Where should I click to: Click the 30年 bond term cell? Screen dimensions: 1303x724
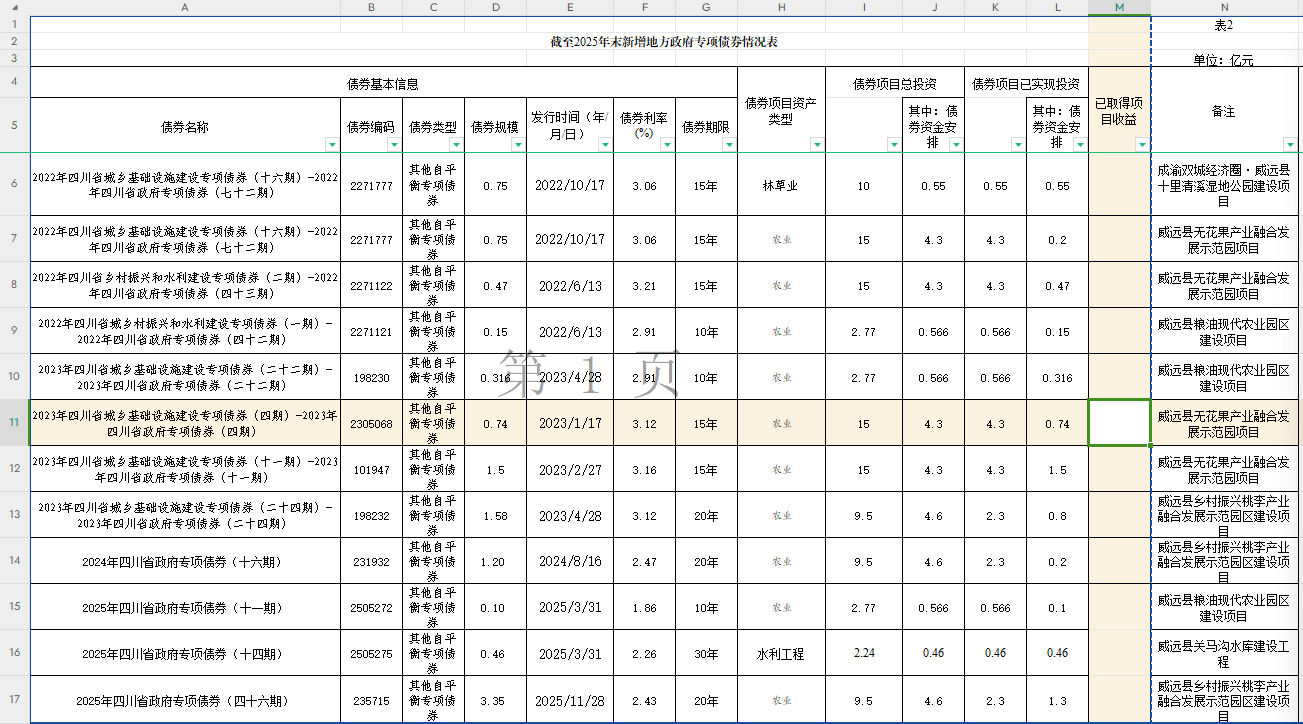tap(706, 654)
